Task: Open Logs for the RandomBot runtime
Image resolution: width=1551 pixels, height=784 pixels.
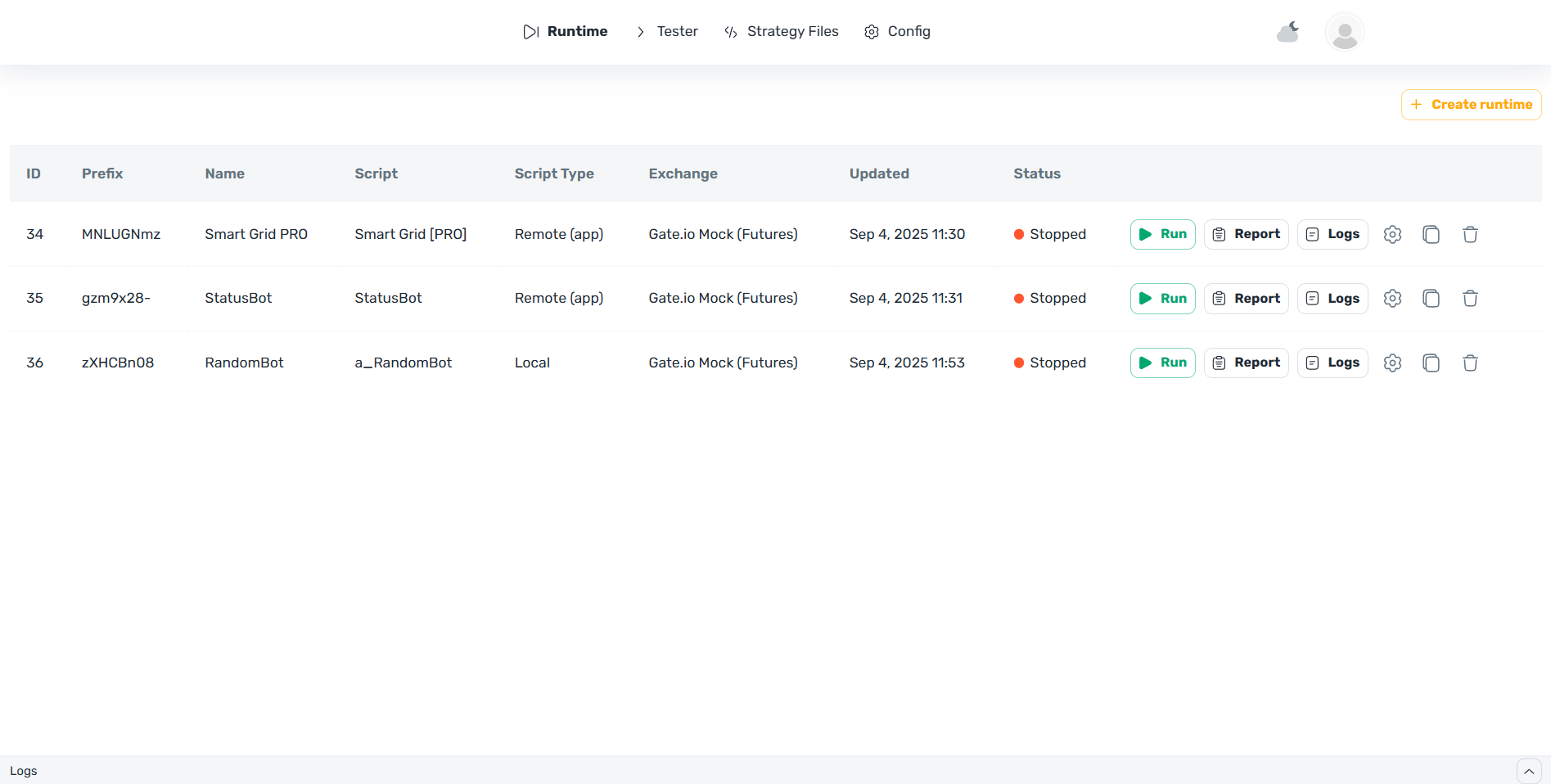Action: coord(1332,363)
